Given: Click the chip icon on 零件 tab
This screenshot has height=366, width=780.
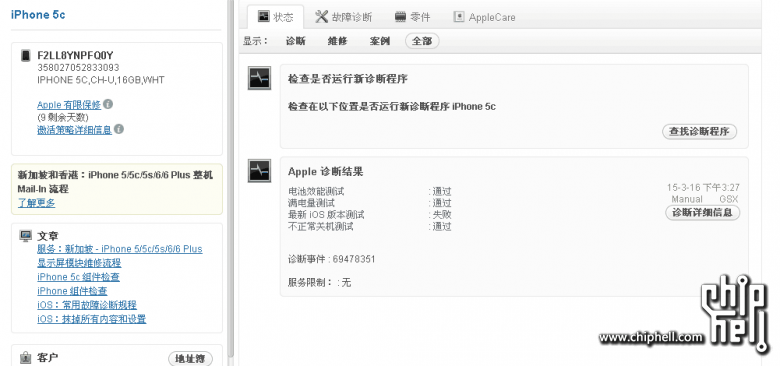Looking at the screenshot, I should point(400,17).
